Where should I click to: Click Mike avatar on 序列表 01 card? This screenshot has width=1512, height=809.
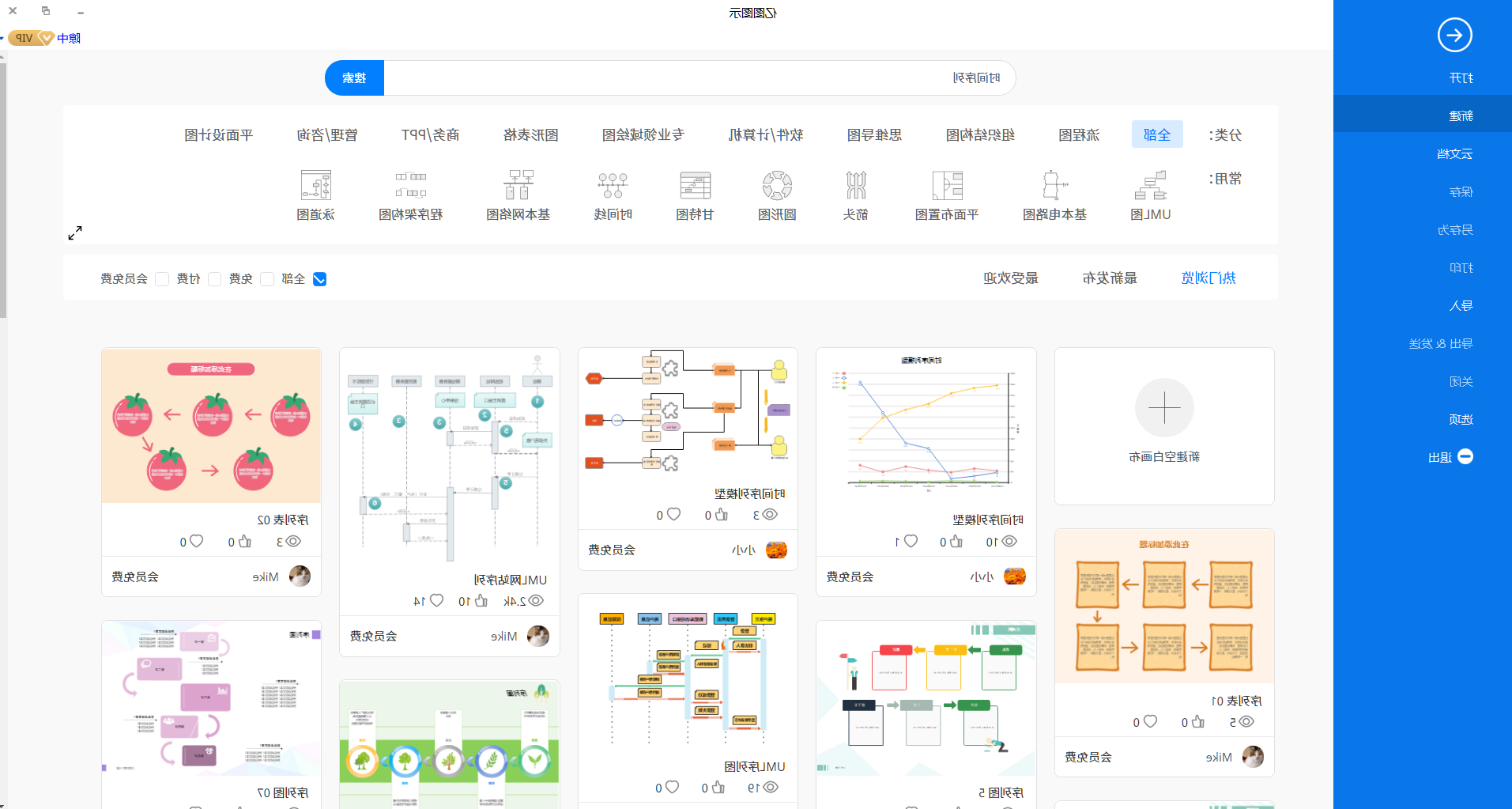[x=1253, y=757]
